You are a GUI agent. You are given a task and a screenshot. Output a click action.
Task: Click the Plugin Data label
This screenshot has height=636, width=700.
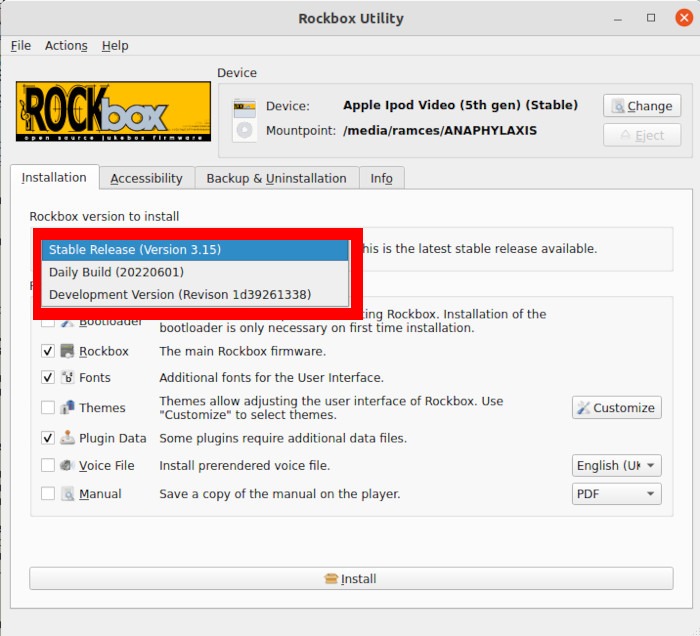coord(112,438)
